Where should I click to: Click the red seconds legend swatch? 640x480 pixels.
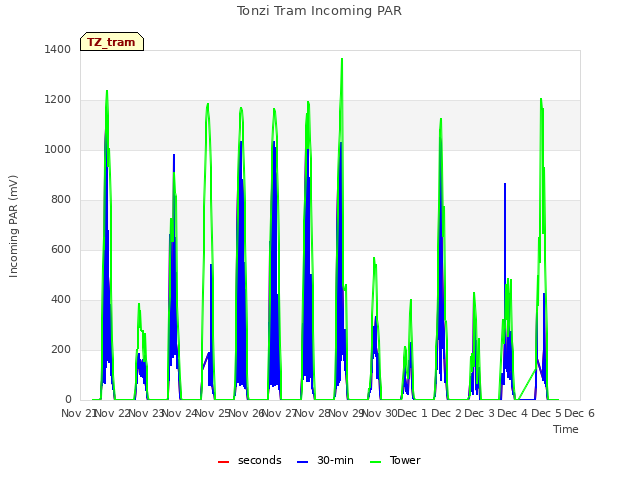point(224,462)
